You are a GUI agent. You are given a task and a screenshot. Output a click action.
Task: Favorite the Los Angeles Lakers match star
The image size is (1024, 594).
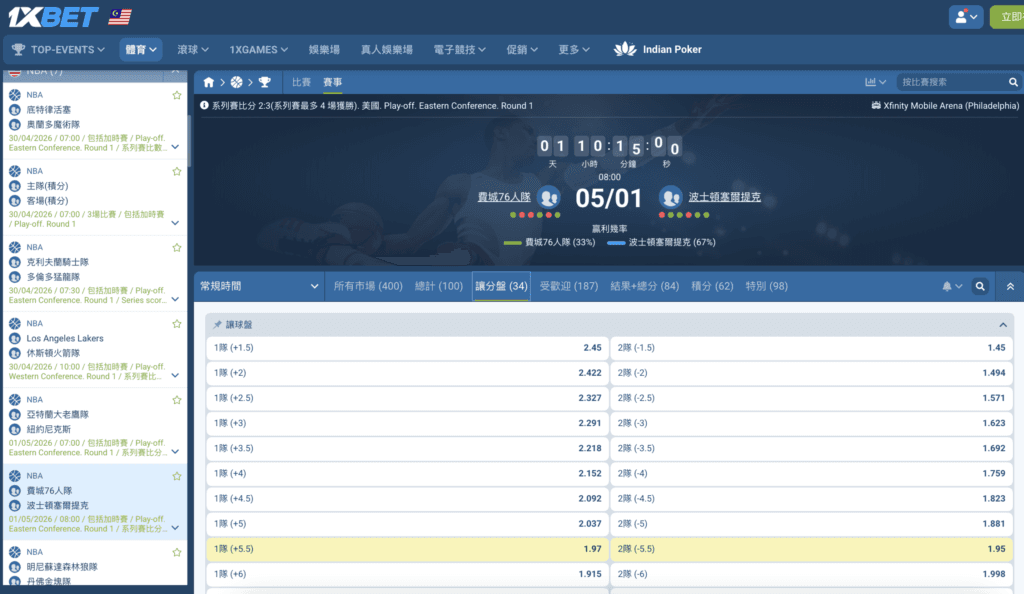pyautogui.click(x=176, y=324)
